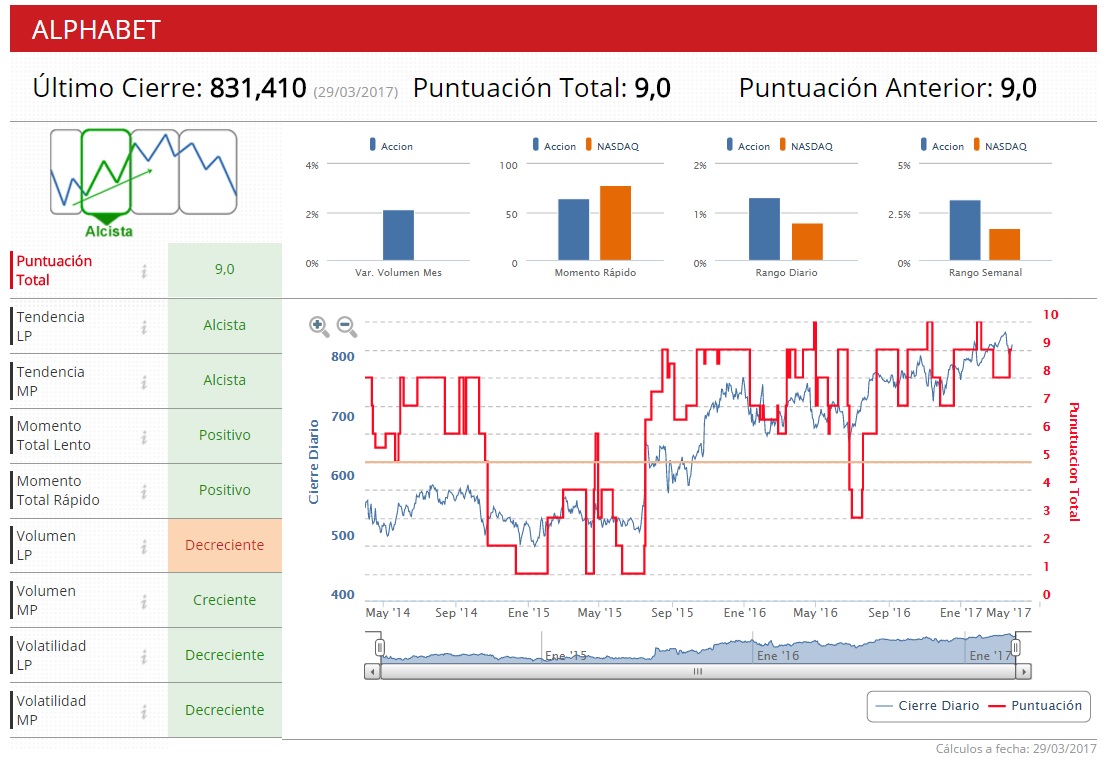Open info icon for Momento Total Lento
This screenshot has width=1102, height=758.
[x=144, y=436]
